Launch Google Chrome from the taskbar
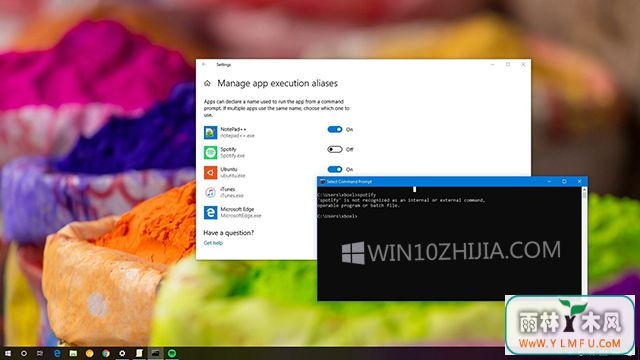Screen dimensions: 640x360 point(106,353)
